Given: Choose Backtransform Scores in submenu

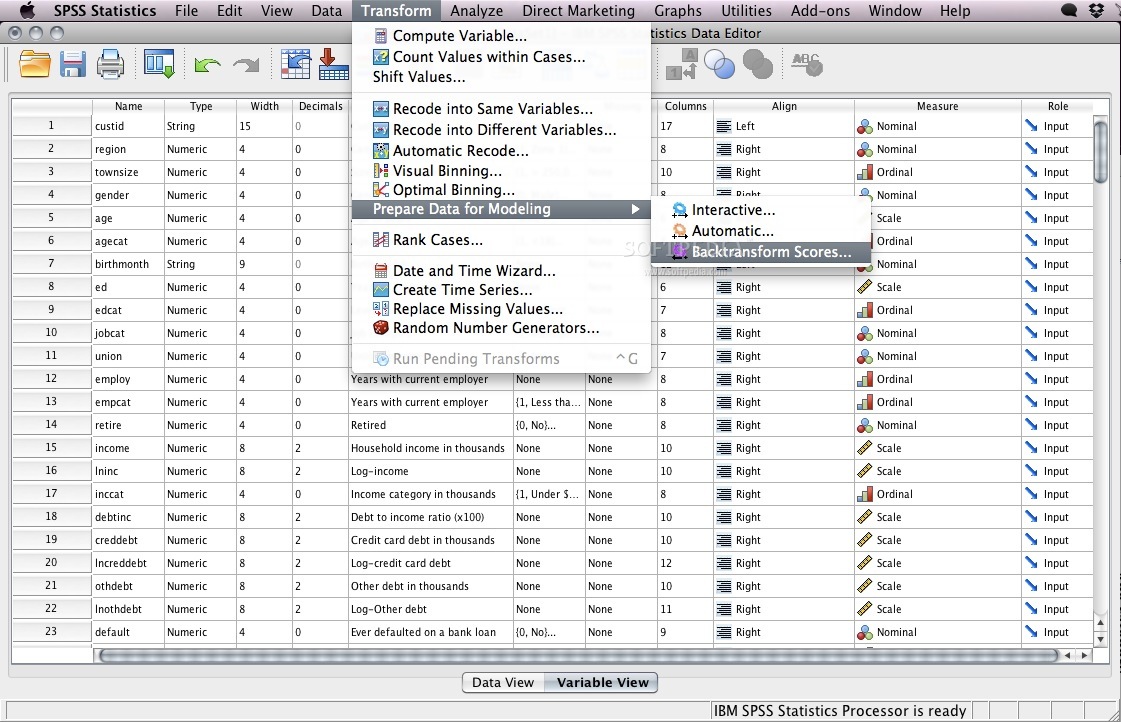Looking at the screenshot, I should (761, 252).
